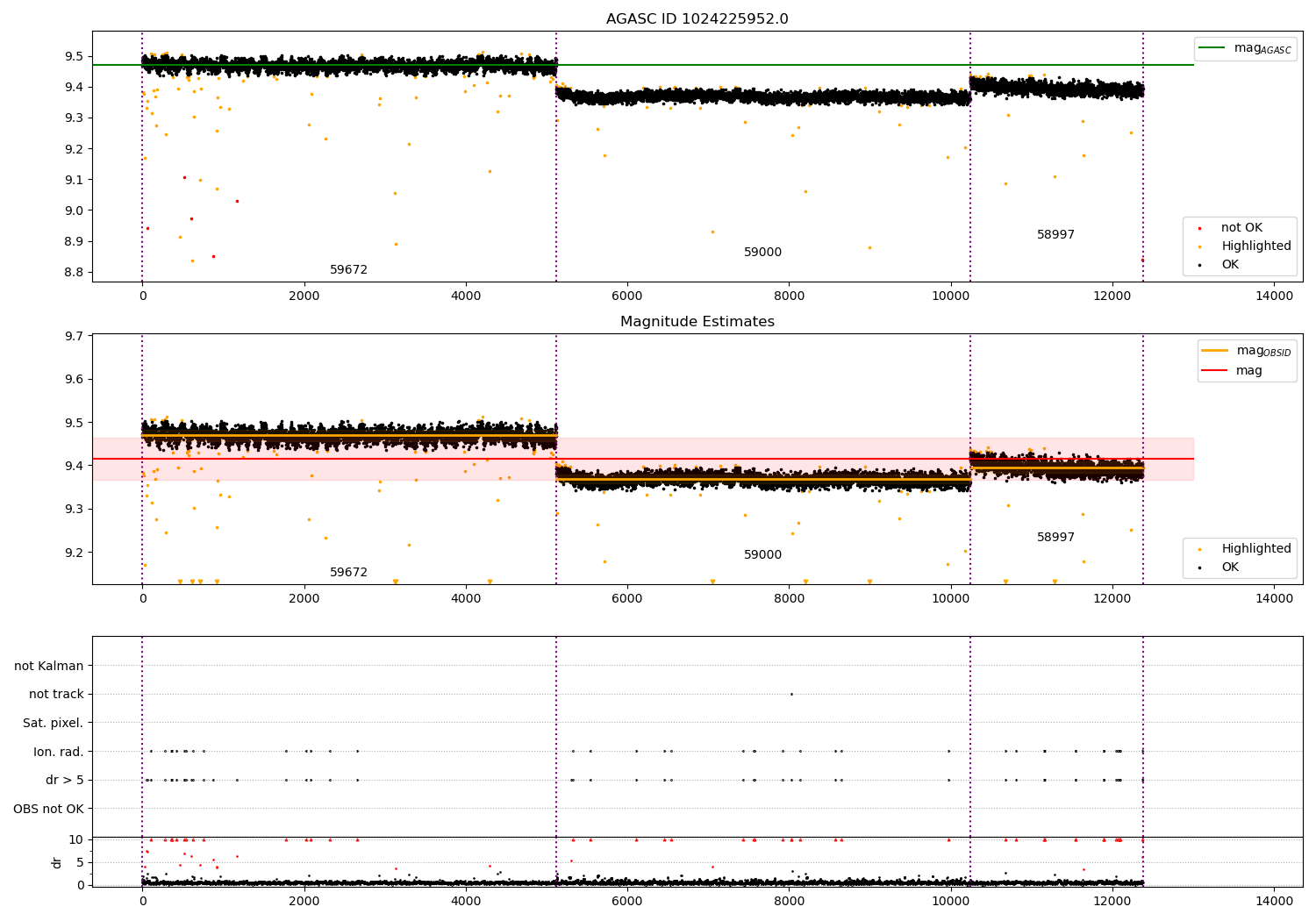Click the 9.0 y-axis tick of top plot
The image size is (1316, 921).
point(74,211)
